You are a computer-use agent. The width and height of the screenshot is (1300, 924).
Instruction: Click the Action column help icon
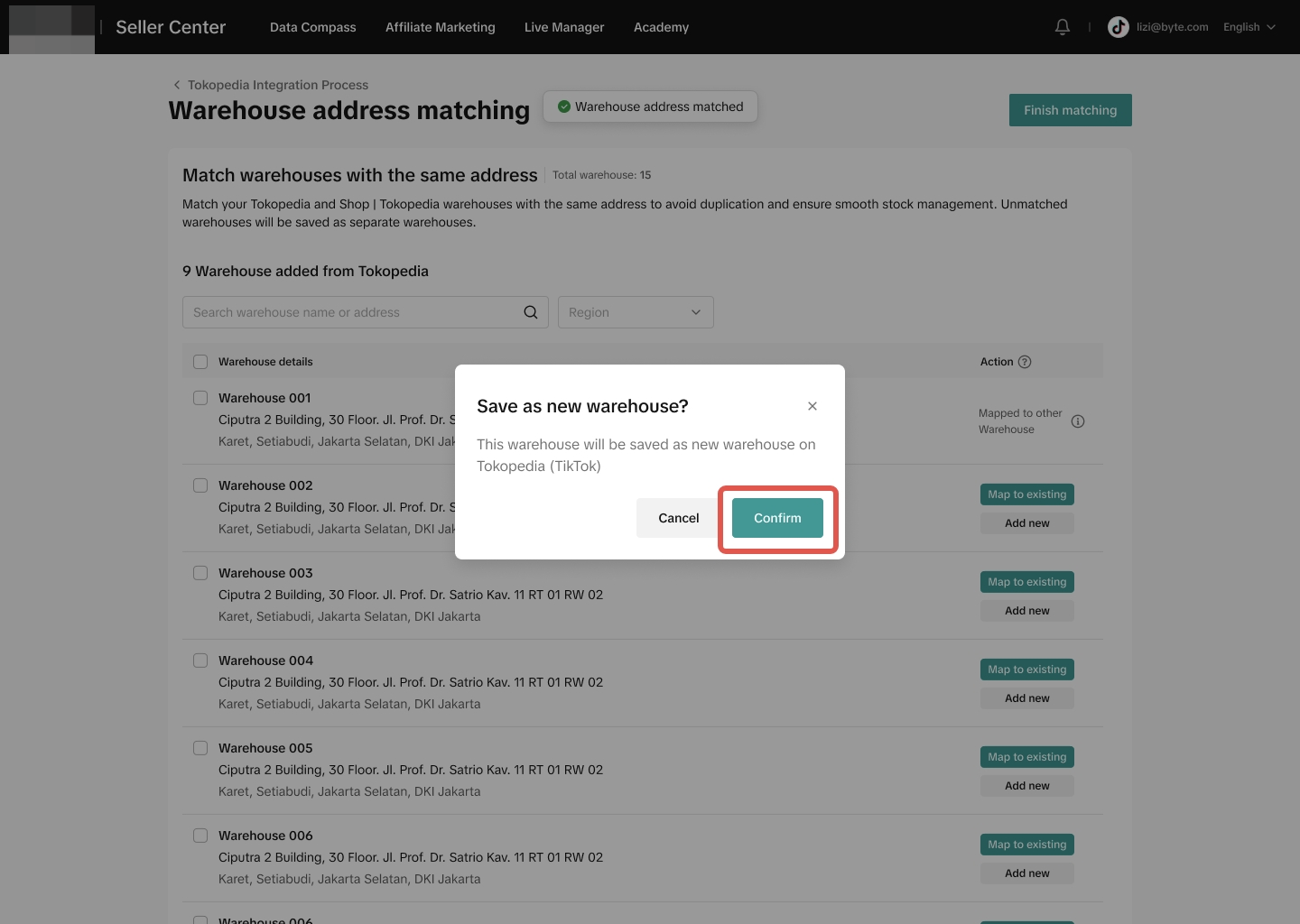coord(1025,362)
